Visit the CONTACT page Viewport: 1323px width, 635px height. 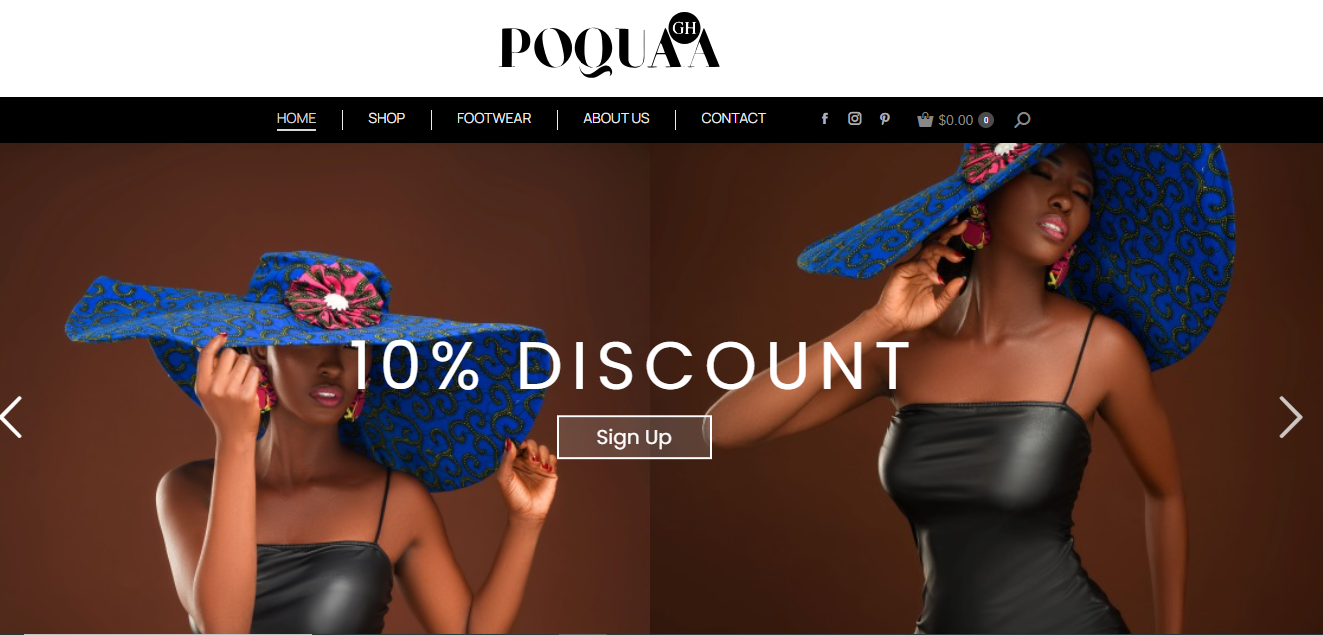pyautogui.click(x=733, y=118)
